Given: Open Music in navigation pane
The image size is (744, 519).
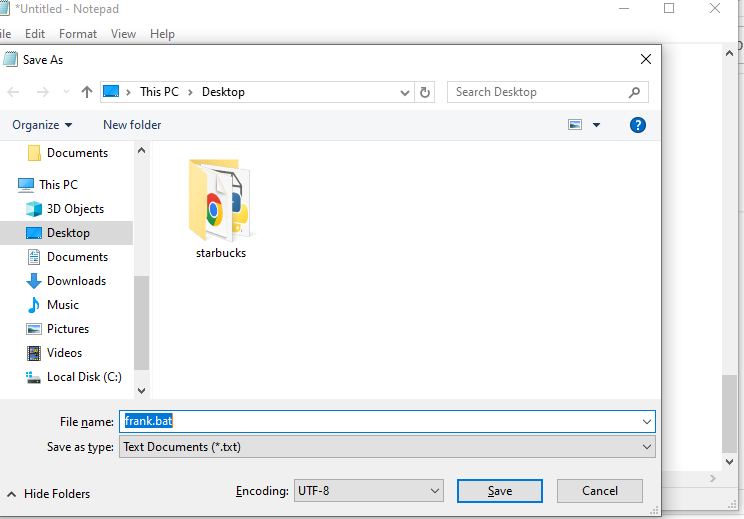Looking at the screenshot, I should tap(53, 305).
